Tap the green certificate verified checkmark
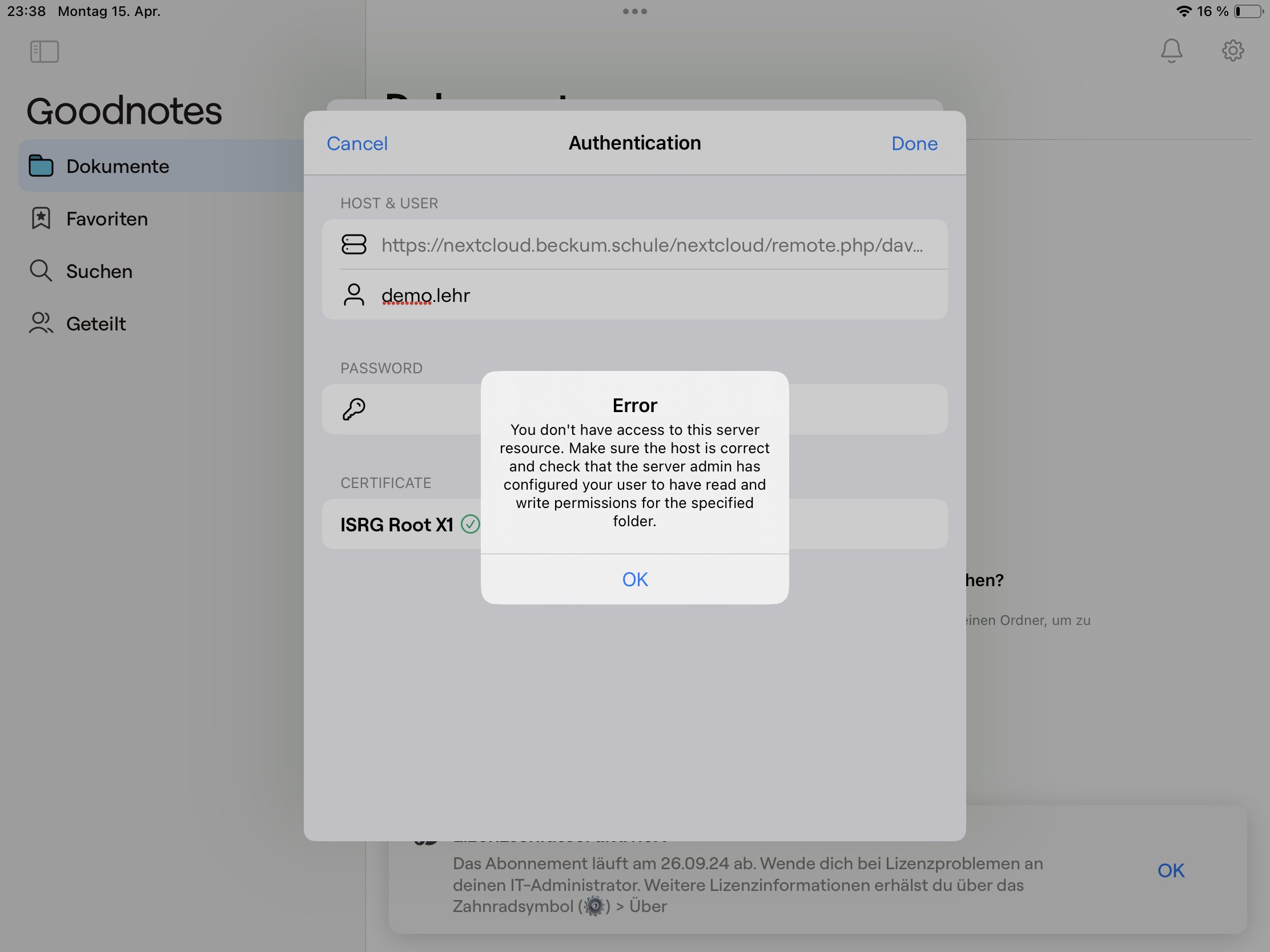The image size is (1270, 952). (x=470, y=524)
